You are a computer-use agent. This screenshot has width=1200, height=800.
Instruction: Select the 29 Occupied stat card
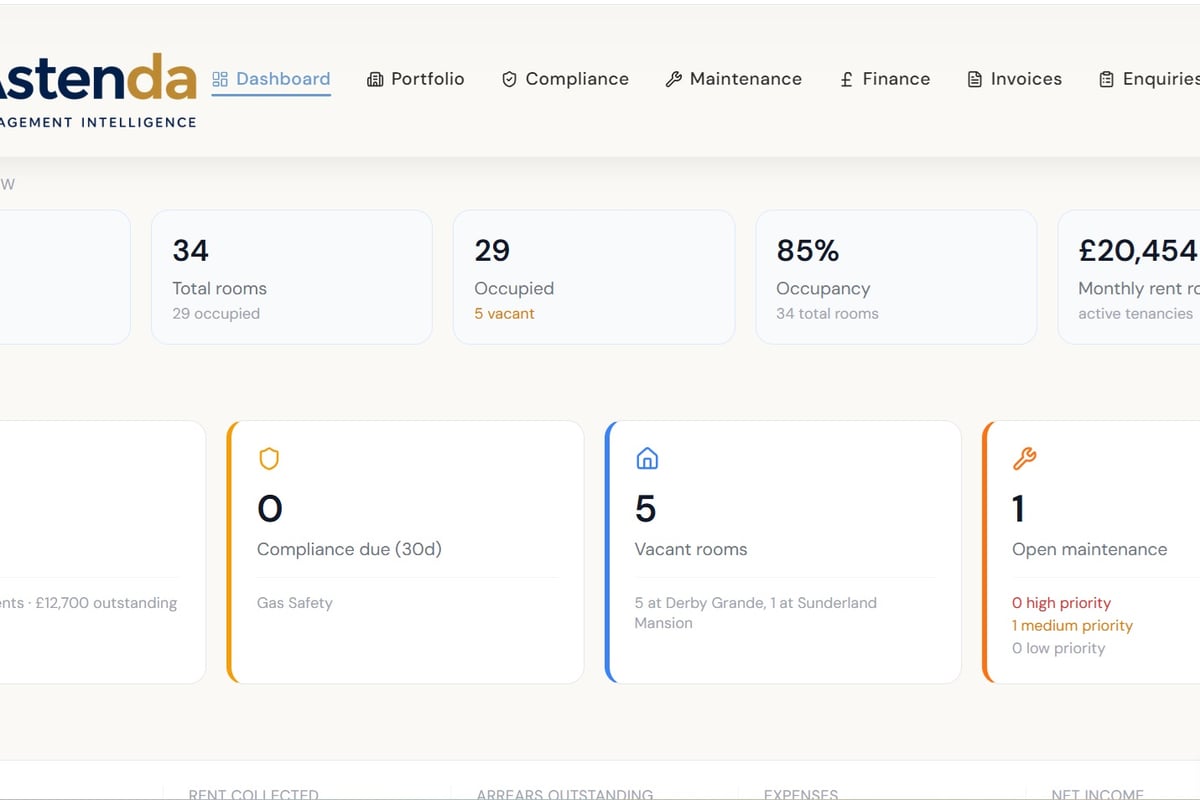pos(594,277)
